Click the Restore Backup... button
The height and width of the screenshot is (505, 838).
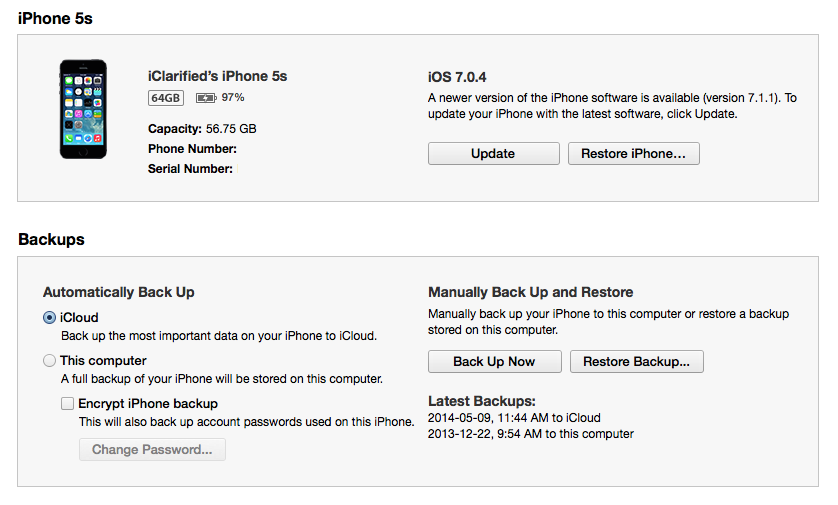click(636, 362)
